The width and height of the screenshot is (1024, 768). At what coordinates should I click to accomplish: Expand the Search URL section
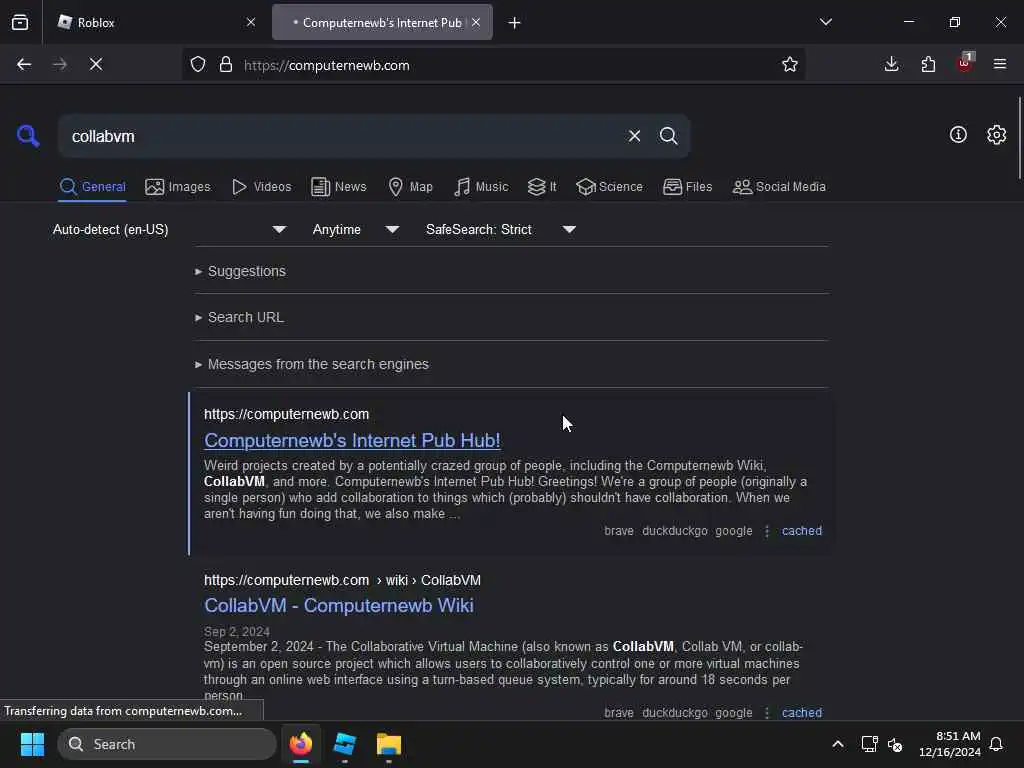click(x=239, y=317)
